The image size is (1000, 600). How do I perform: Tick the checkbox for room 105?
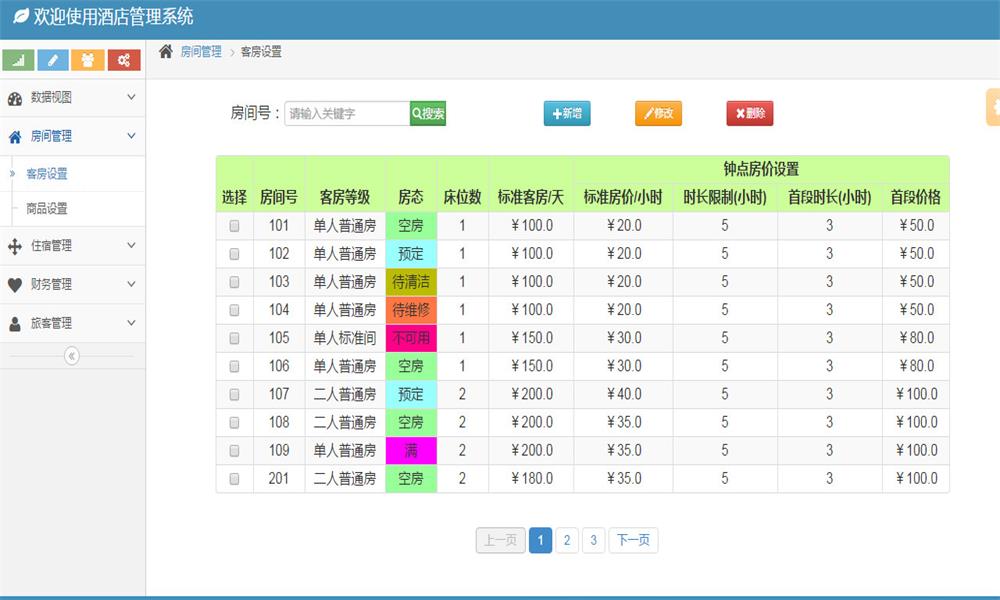[x=234, y=338]
